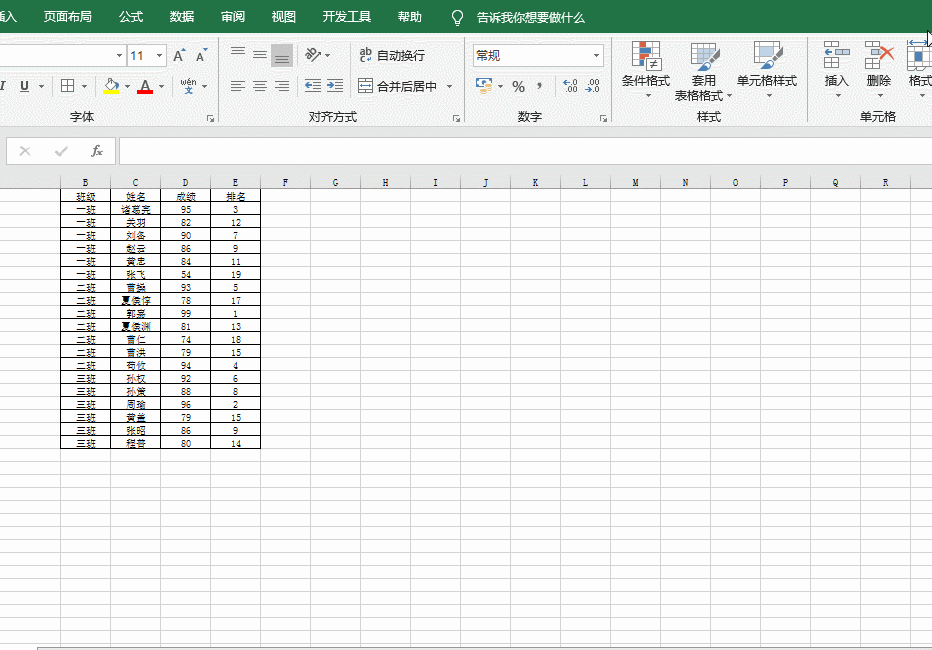The width and height of the screenshot is (932, 650).
Task: Click the formula bar cancel X
Action: pyautogui.click(x=25, y=151)
